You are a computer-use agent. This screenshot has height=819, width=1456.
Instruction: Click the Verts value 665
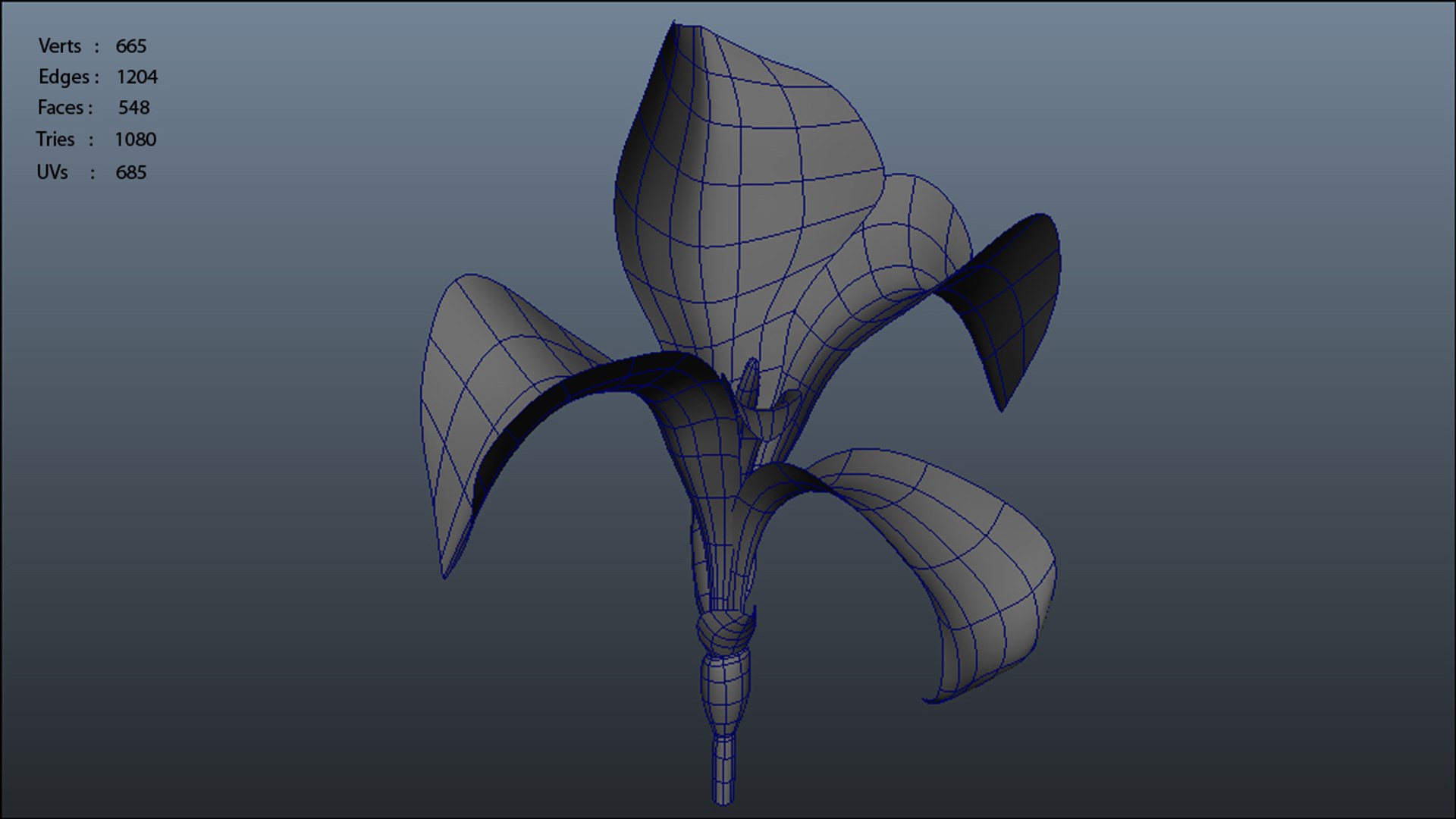point(130,46)
